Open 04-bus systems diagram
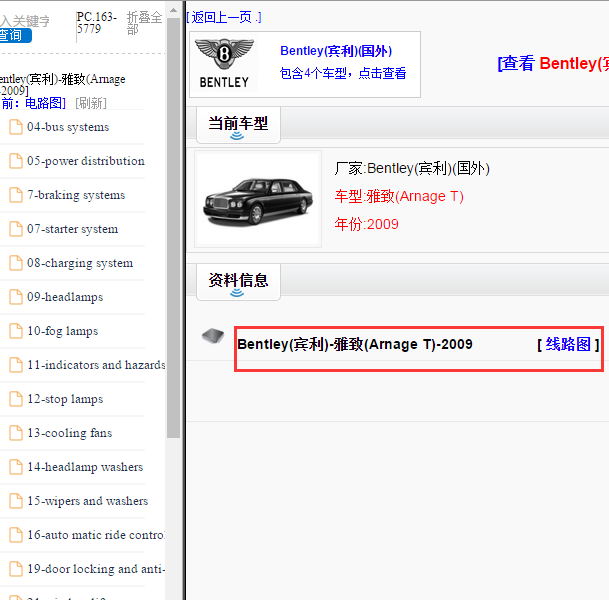This screenshot has width=609, height=600. click(68, 127)
